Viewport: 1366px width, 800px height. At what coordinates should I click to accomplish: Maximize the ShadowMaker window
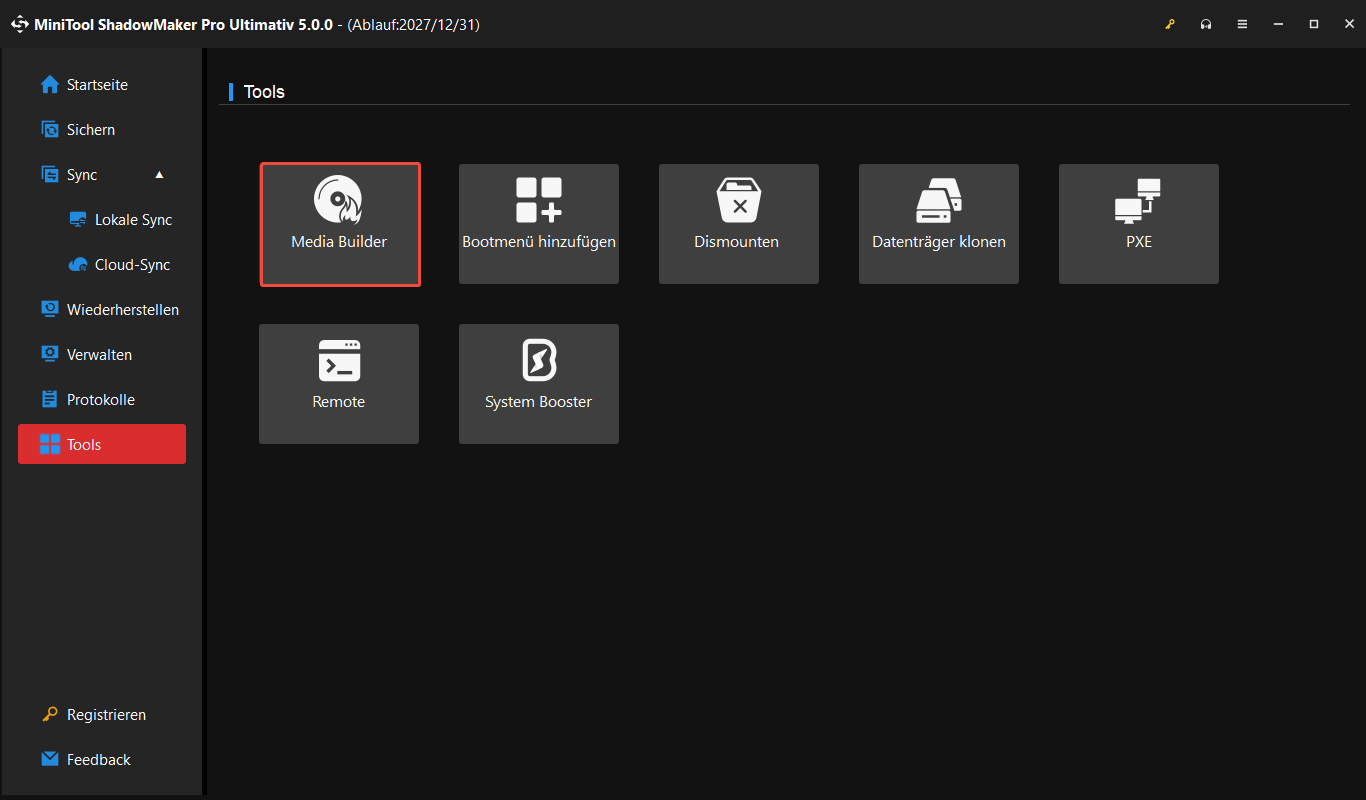click(x=1314, y=24)
